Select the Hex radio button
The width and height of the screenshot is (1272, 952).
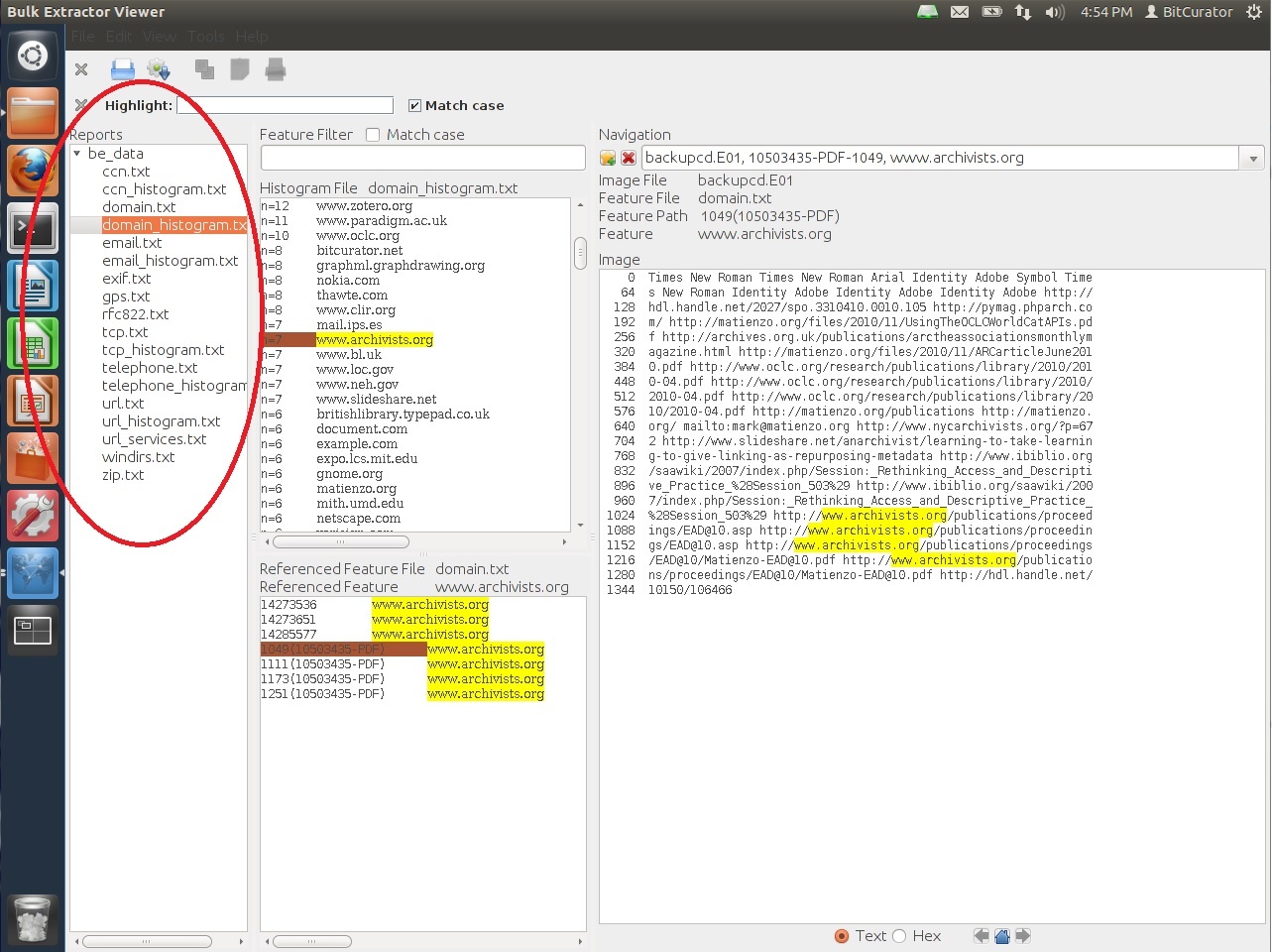pos(899,936)
